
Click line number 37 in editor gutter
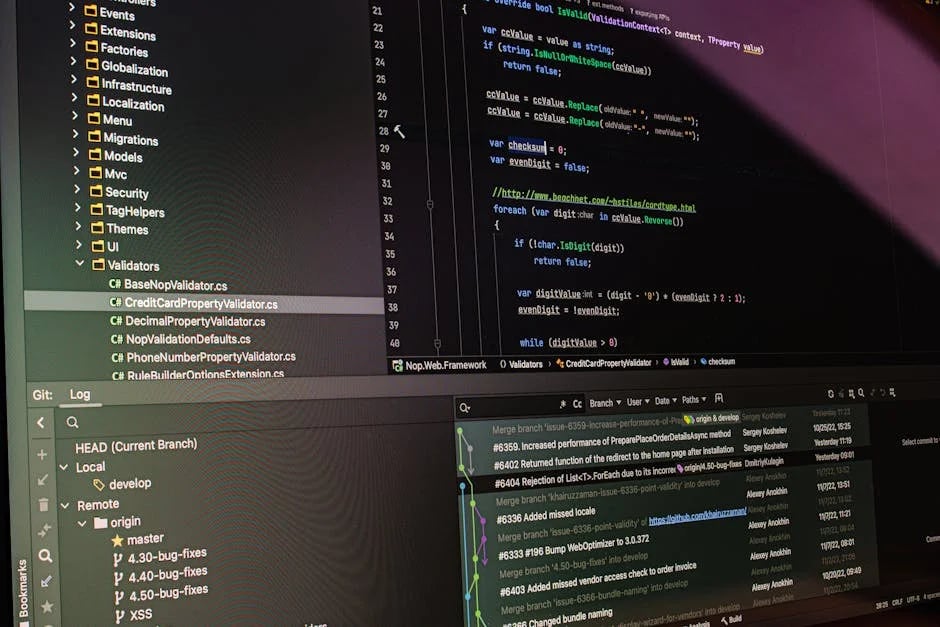click(392, 290)
